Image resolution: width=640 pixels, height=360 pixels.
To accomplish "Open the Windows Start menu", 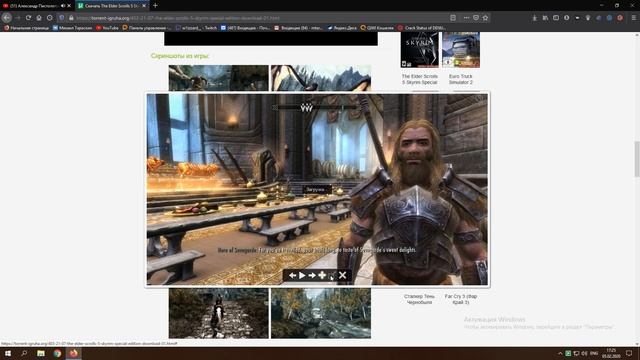I will point(8,353).
